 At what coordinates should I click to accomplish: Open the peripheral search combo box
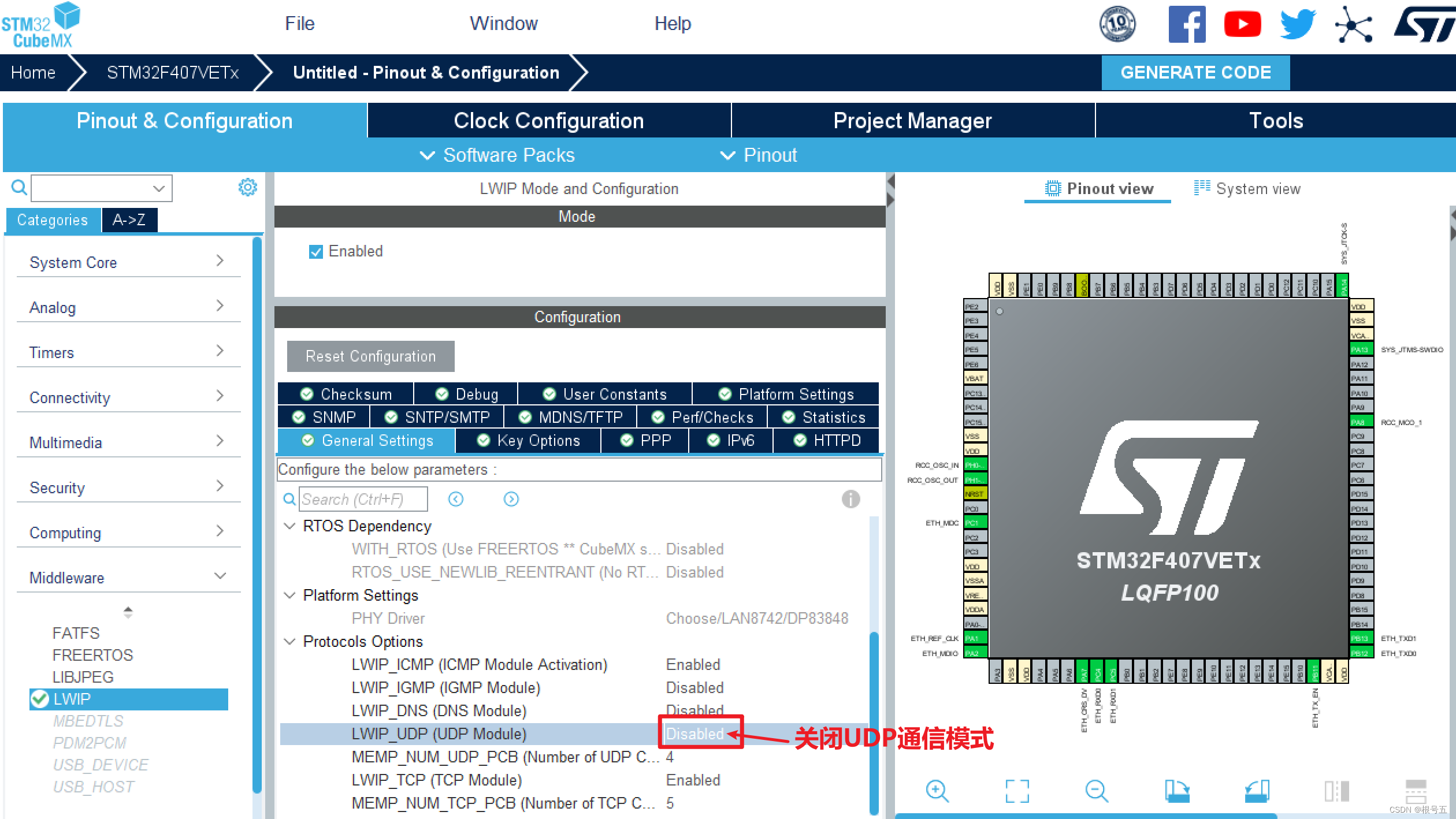102,188
